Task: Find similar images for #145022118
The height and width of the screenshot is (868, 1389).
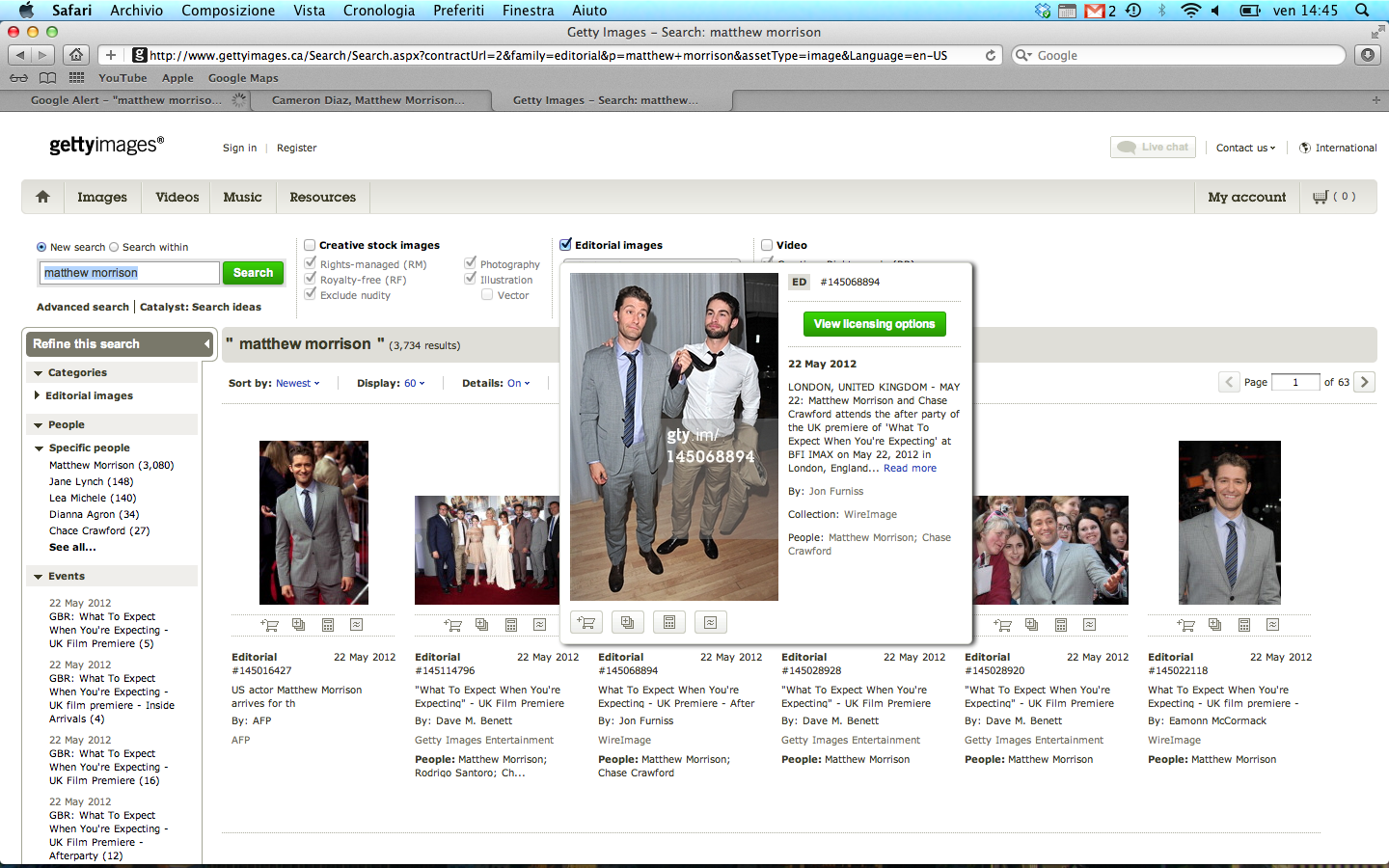Action: click(1272, 625)
